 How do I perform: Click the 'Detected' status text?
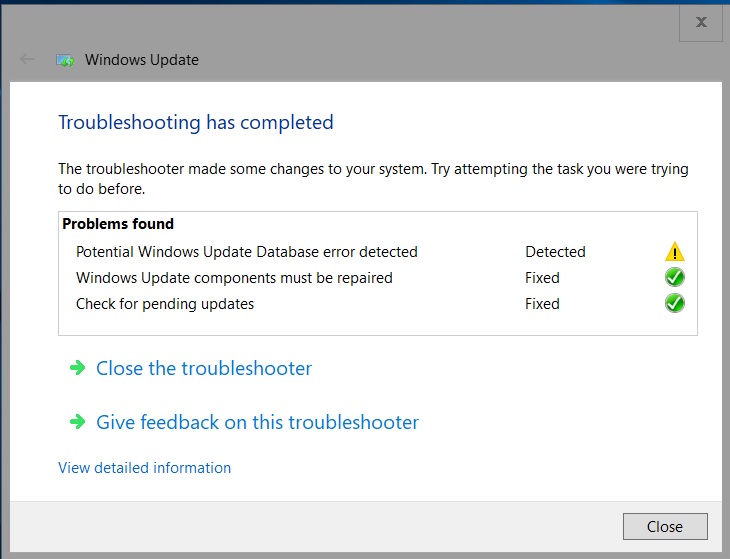[555, 252]
